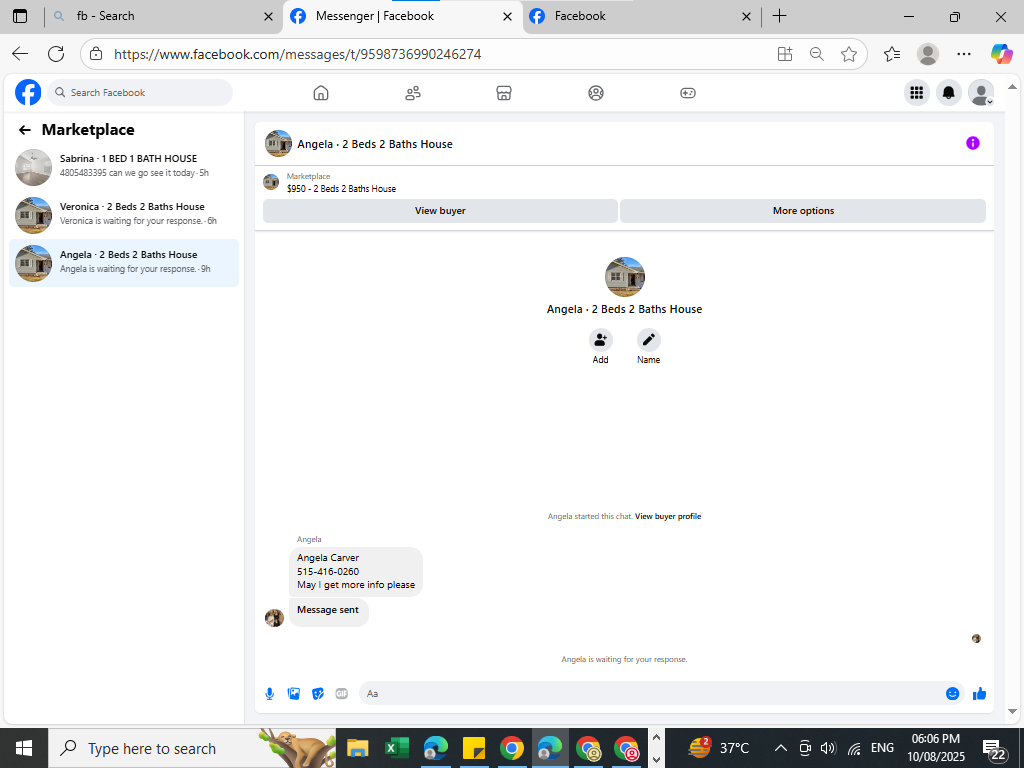Open $950 - 2 Beds 2 Baths House listing
The height and width of the screenshot is (768, 1024).
point(341,189)
